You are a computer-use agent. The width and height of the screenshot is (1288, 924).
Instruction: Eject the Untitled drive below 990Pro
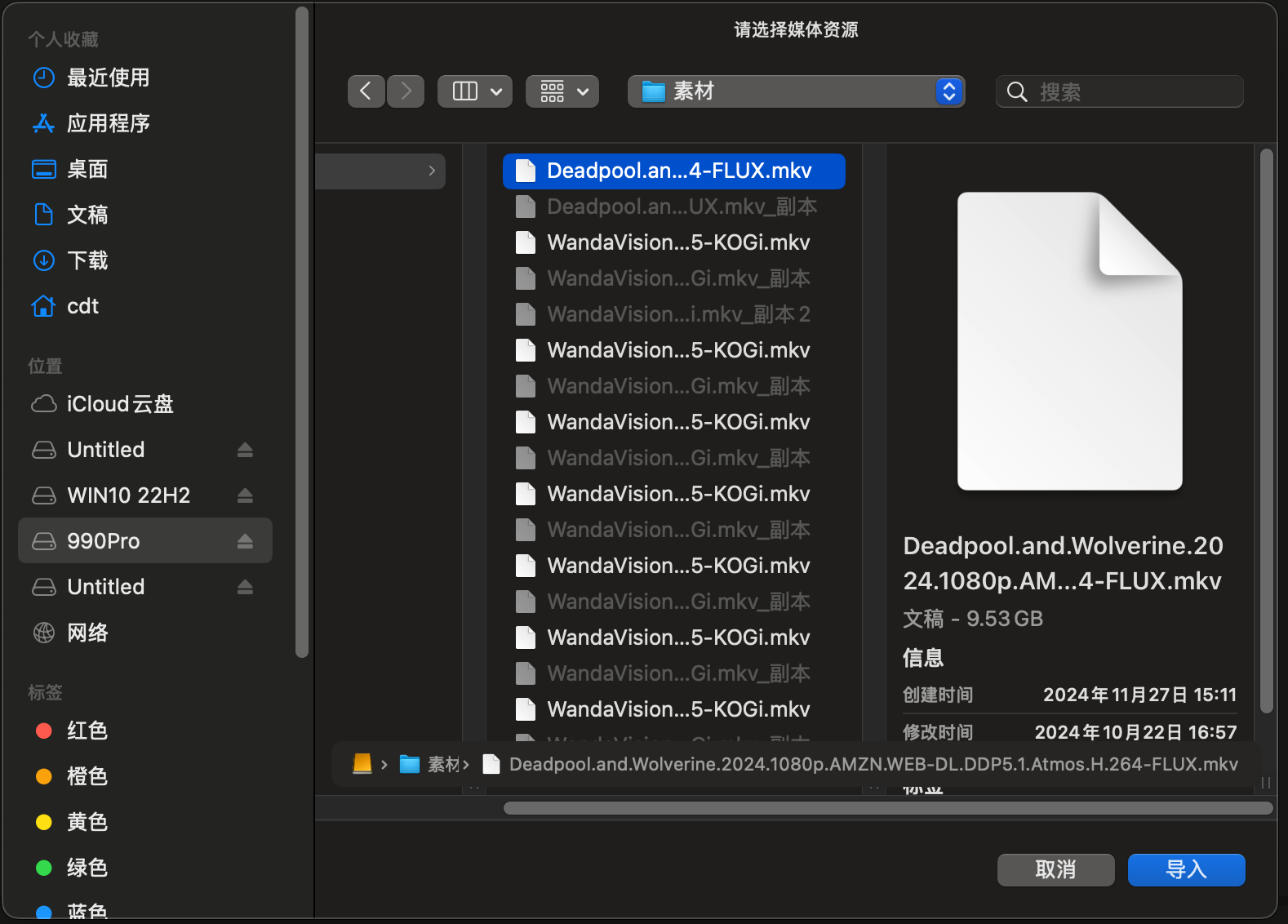click(x=245, y=587)
